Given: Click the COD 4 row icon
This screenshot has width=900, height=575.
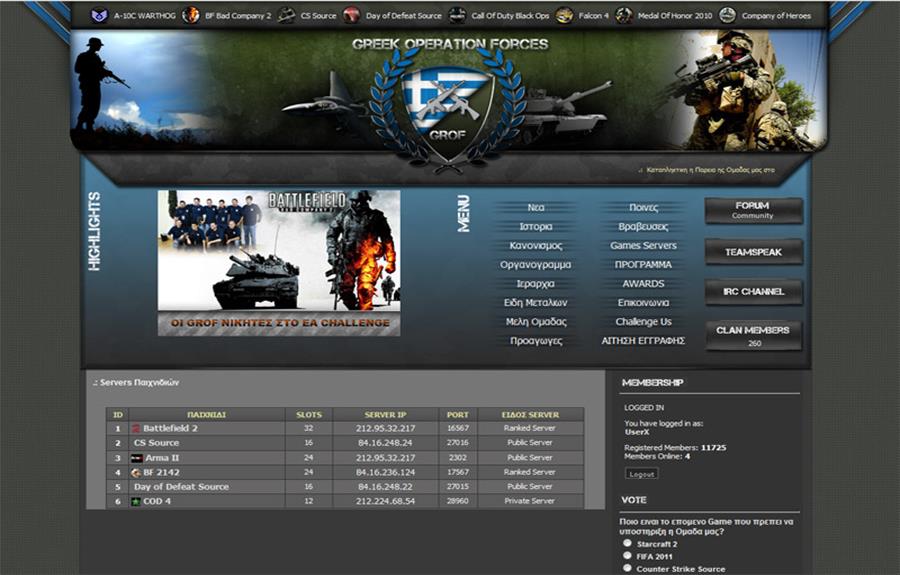Looking at the screenshot, I should click(x=136, y=502).
